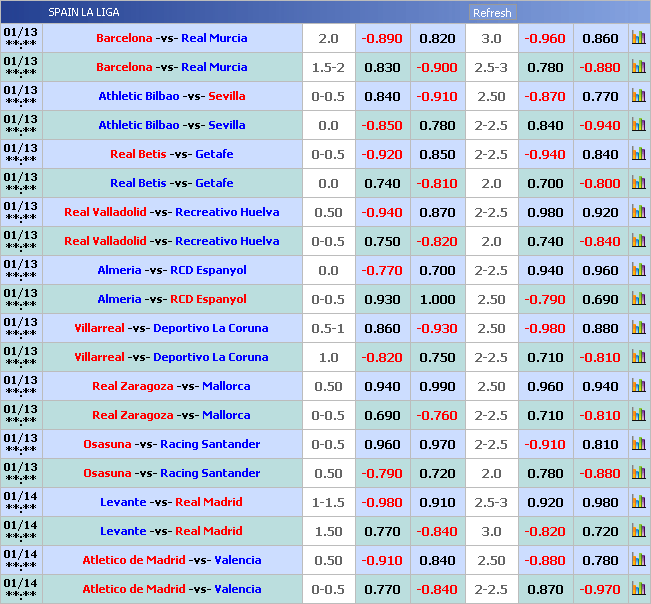Open chart icon for Real Valladolid 0.50 row
Image resolution: width=651 pixels, height=604 pixels.
click(x=638, y=212)
